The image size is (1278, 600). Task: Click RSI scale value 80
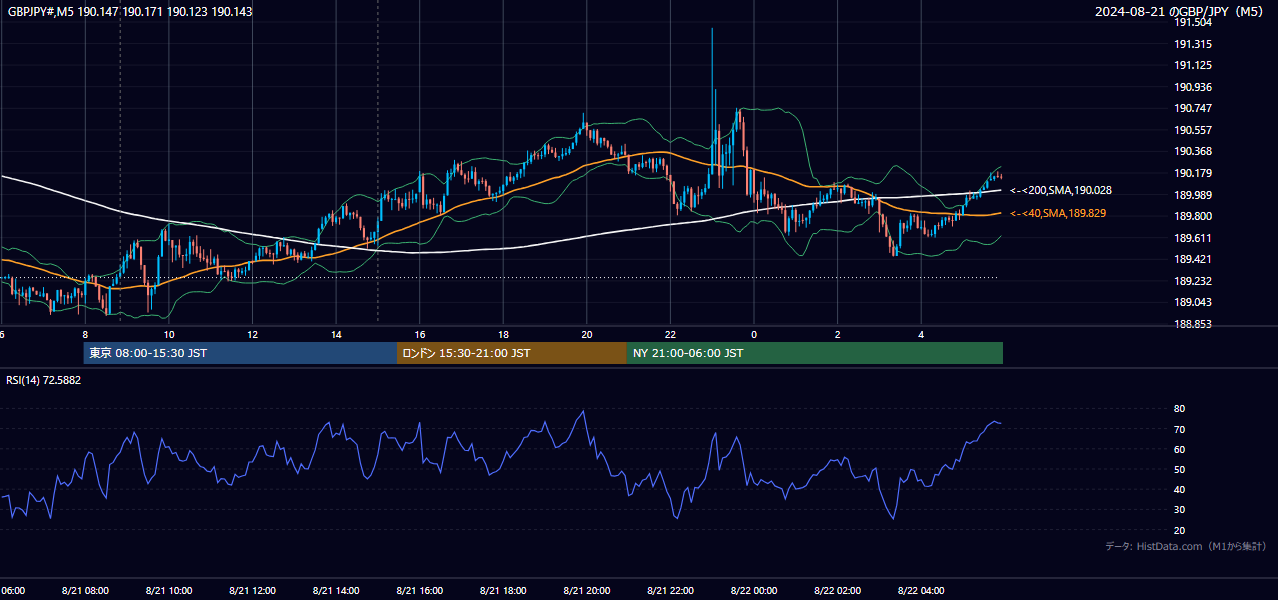[1179, 409]
